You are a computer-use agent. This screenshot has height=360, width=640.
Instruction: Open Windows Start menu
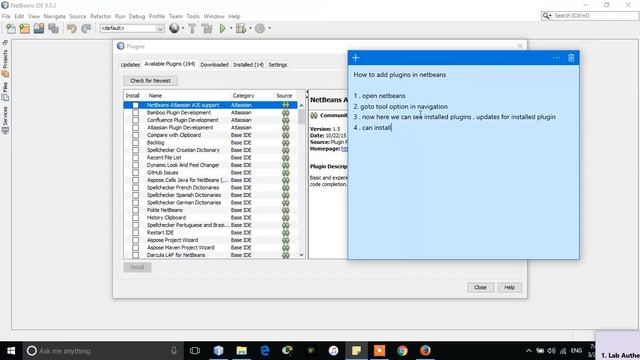point(11,351)
